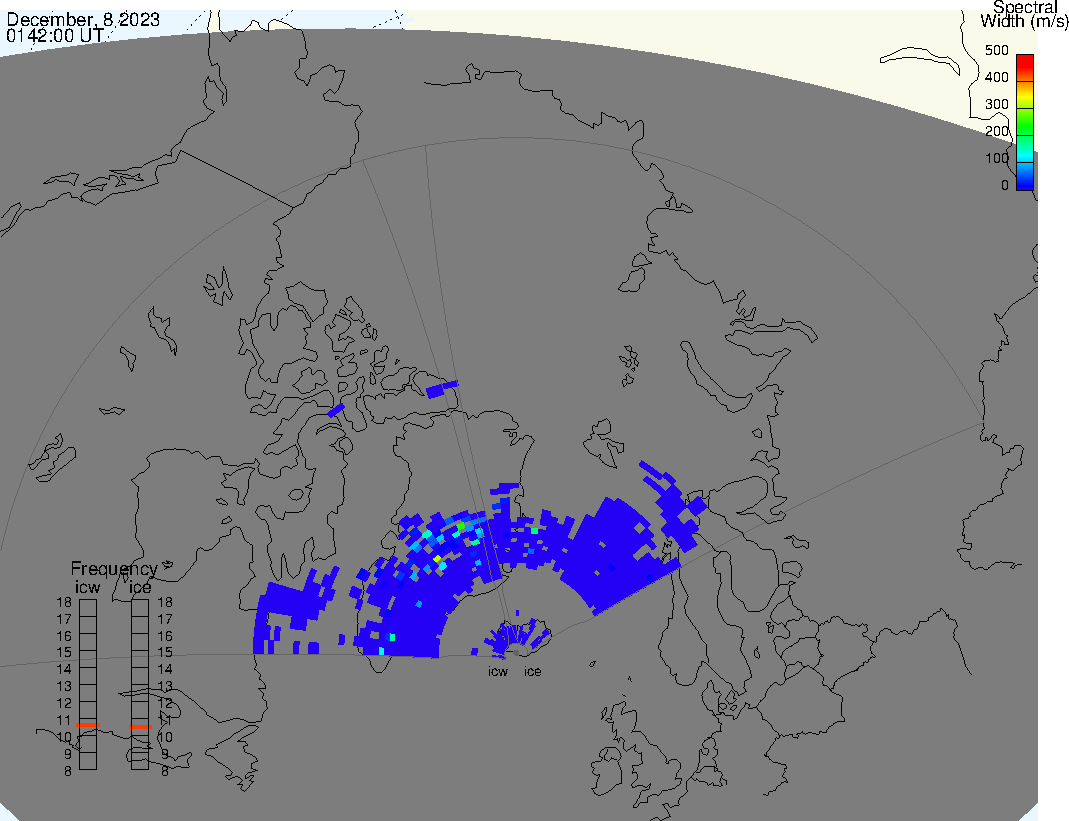Click the yellow high-width cell over Greenland

click(437, 559)
